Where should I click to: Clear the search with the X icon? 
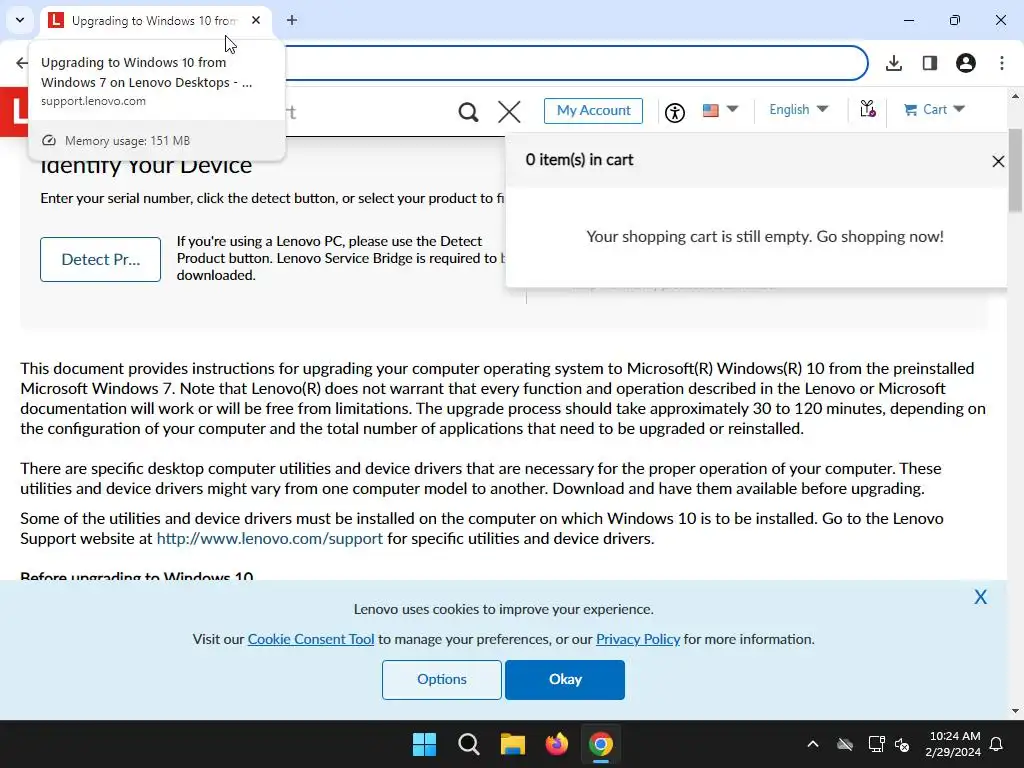[x=509, y=112]
